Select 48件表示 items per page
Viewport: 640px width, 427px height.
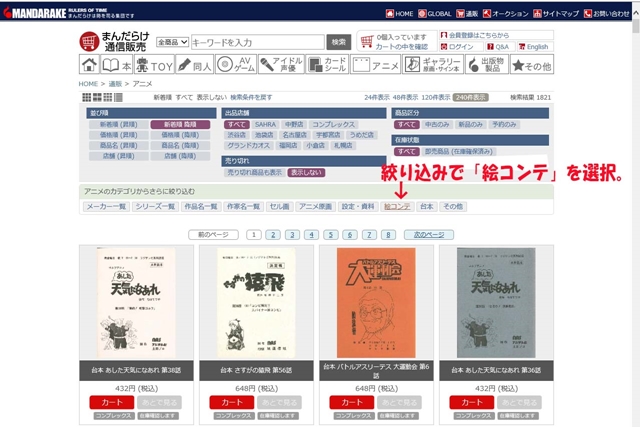point(404,97)
